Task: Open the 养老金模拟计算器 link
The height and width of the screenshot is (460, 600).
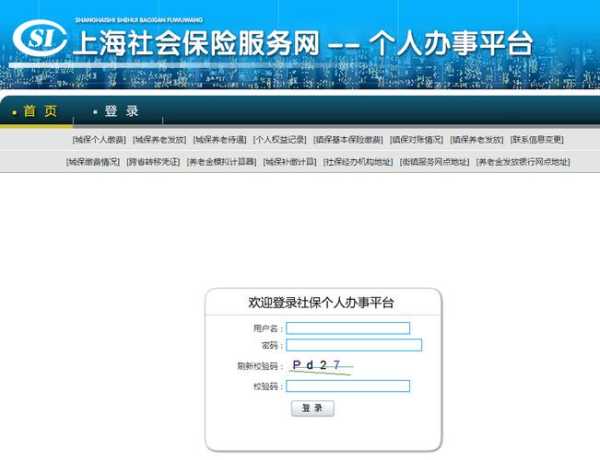Action: click(221, 162)
